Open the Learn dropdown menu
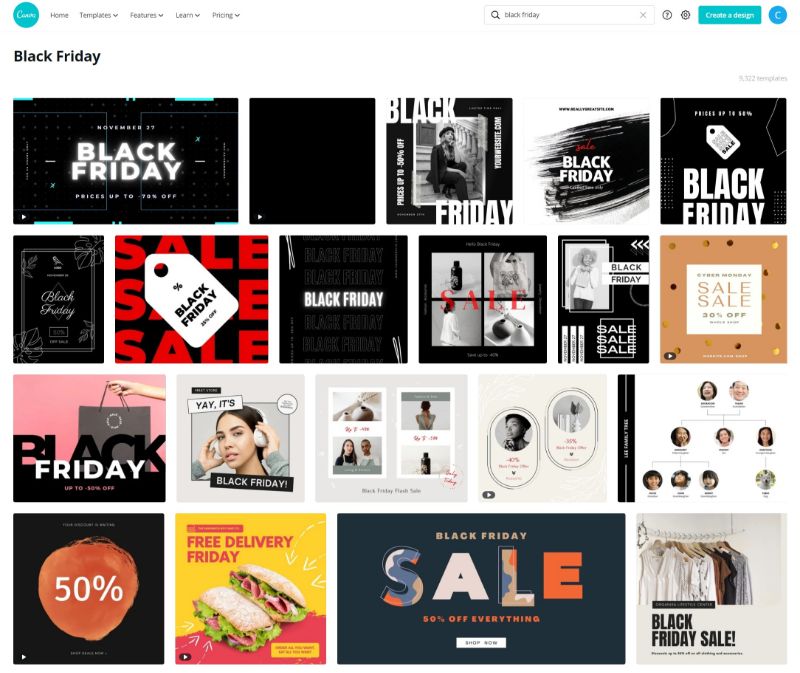The image size is (800, 673). point(187,15)
